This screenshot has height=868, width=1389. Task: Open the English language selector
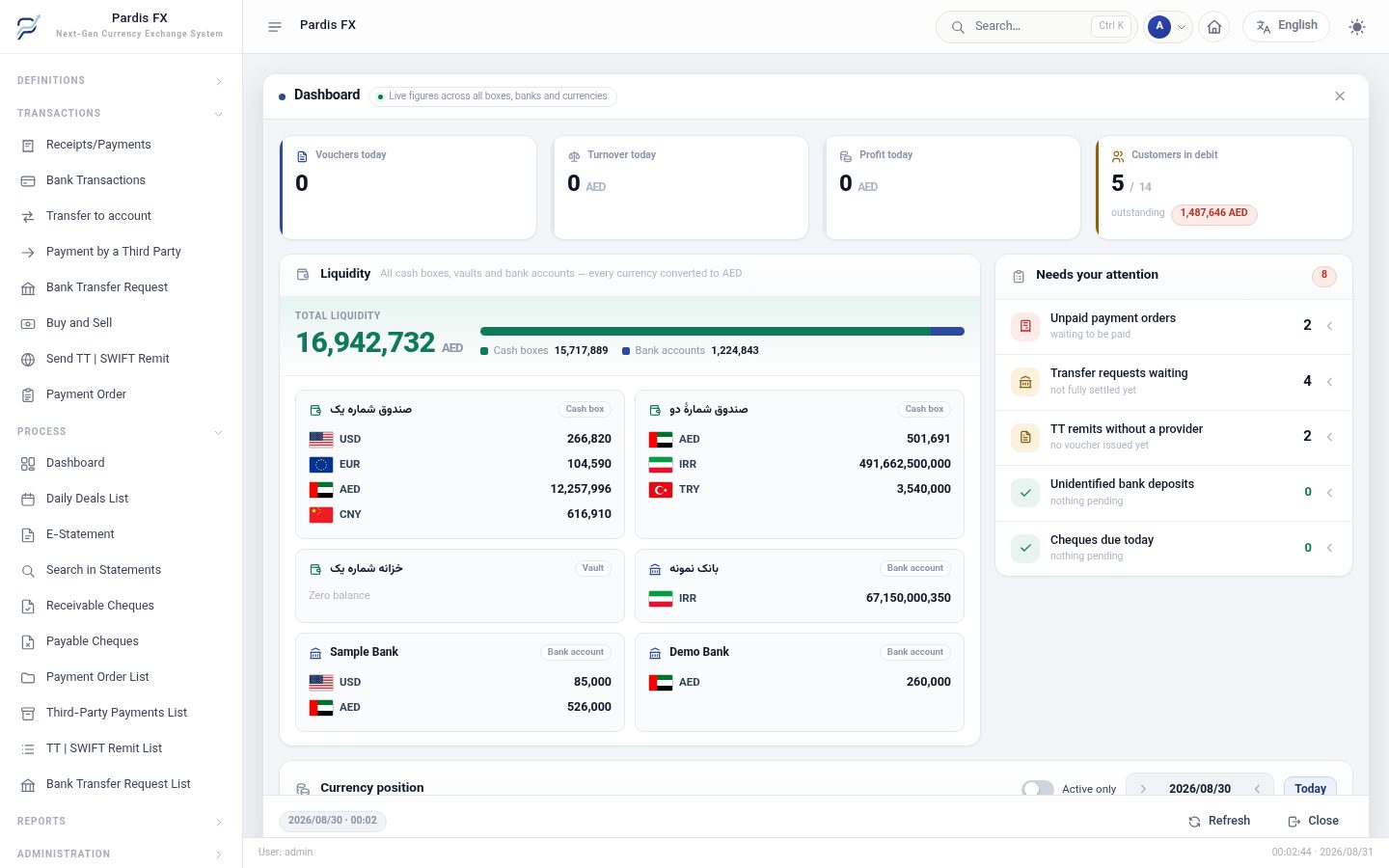[1286, 26]
